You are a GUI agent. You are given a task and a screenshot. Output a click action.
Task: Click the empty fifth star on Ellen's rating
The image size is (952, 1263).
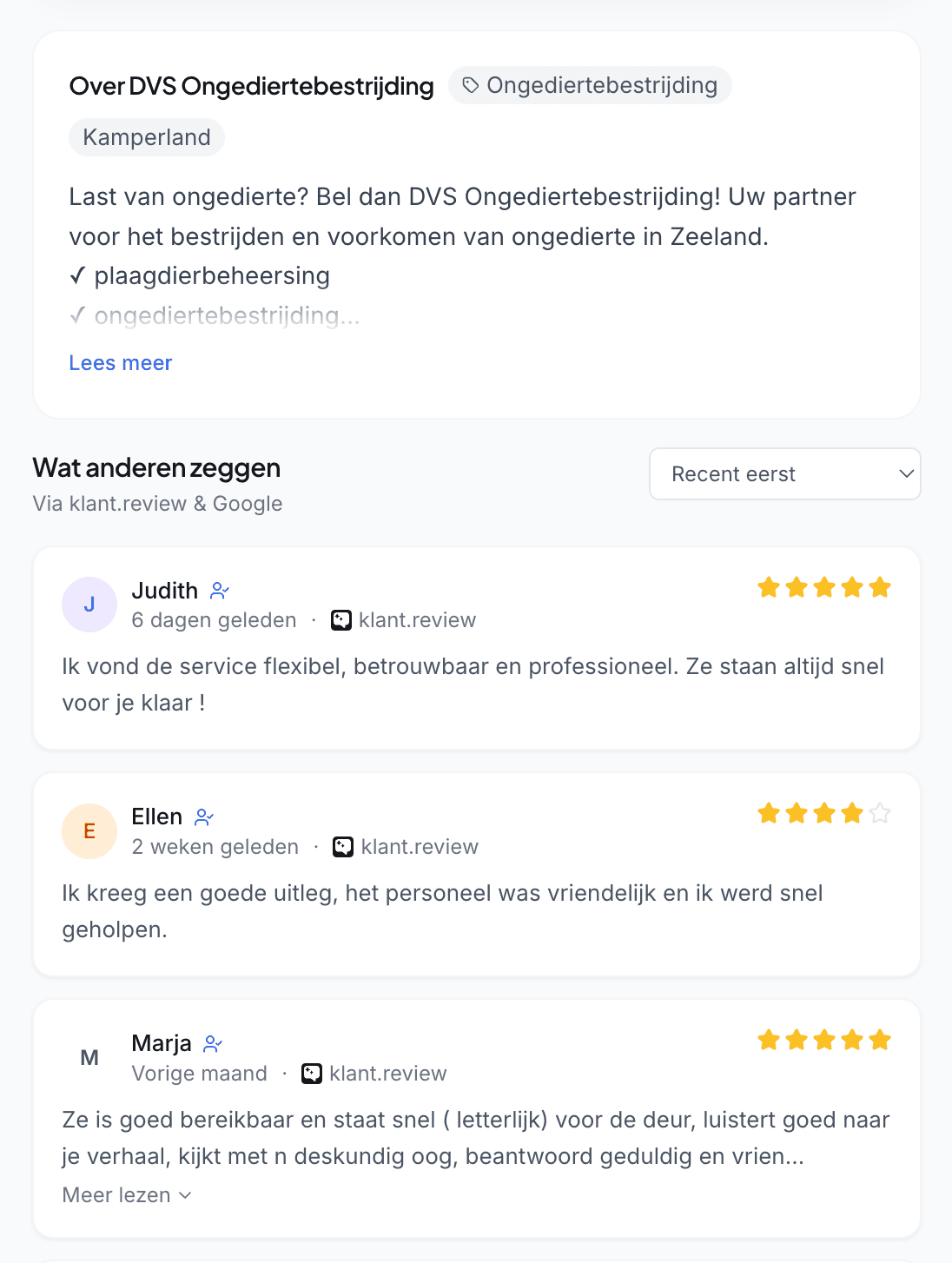(881, 813)
